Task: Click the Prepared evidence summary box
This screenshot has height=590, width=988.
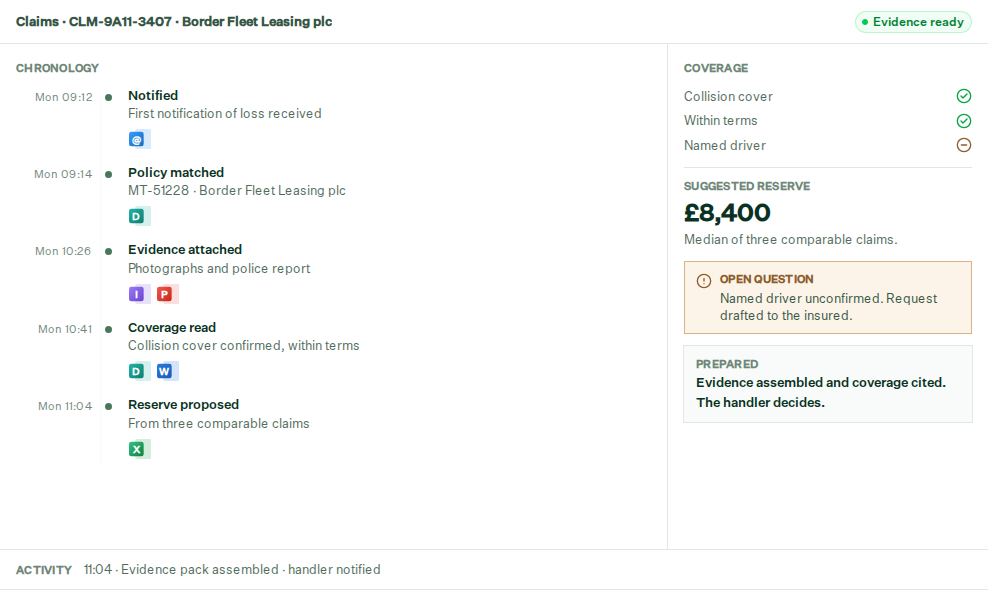Action: [x=827, y=384]
